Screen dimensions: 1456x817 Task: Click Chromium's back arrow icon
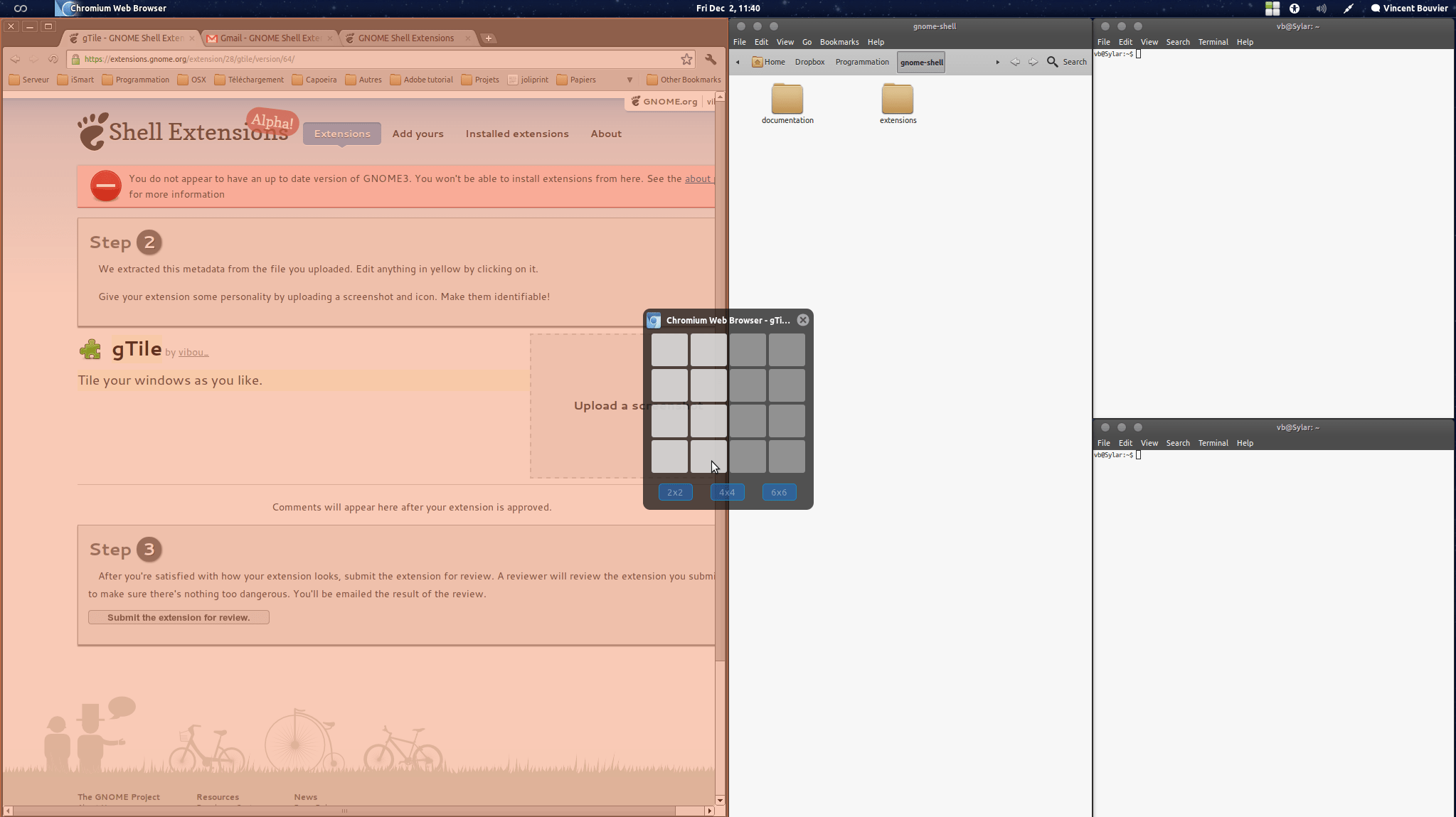coord(15,59)
